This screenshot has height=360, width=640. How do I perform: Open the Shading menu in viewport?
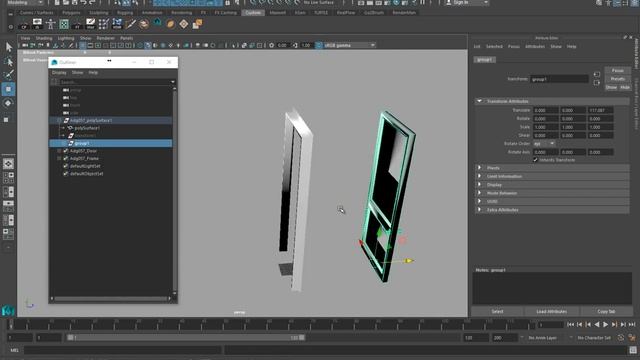[44, 38]
